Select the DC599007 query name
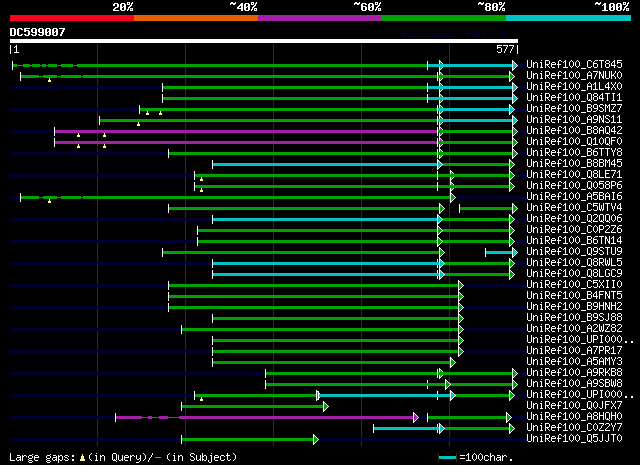The image size is (640, 465). (38, 32)
